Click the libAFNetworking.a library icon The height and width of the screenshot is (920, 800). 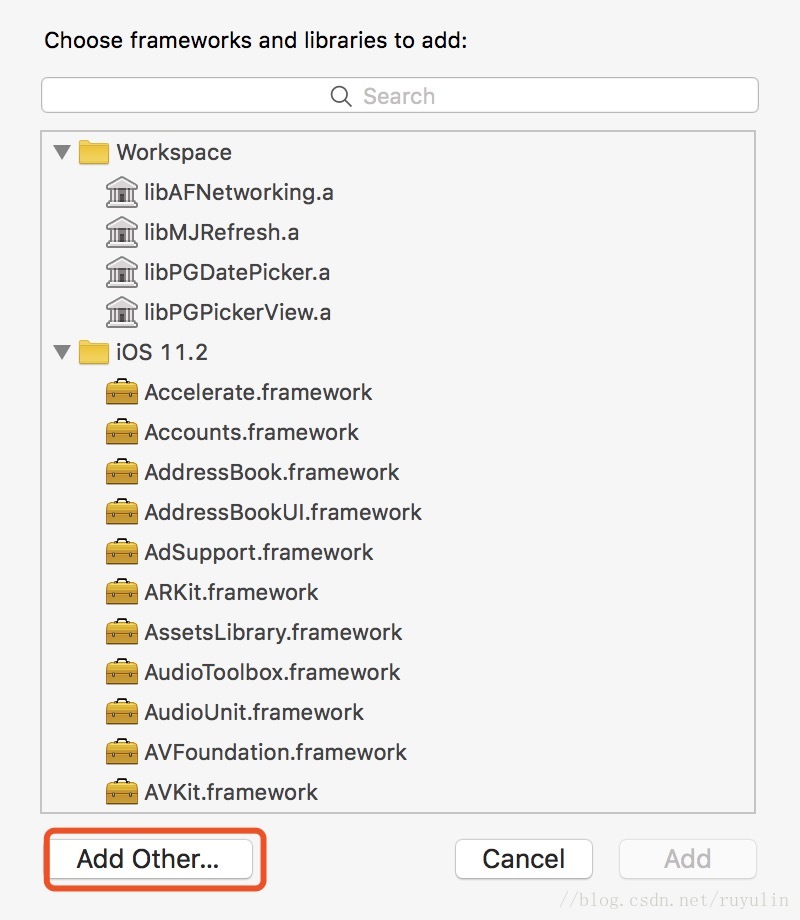121,192
